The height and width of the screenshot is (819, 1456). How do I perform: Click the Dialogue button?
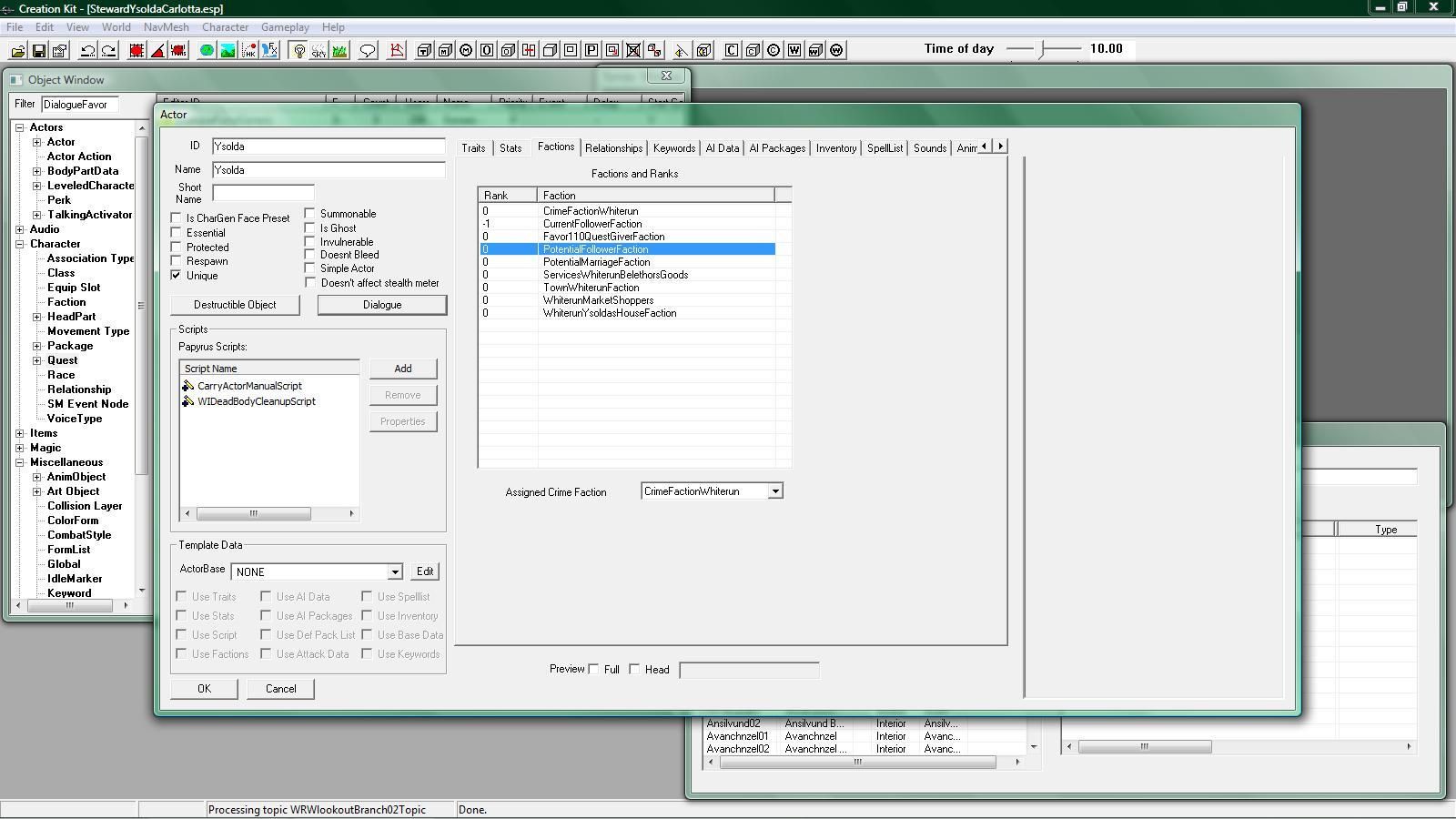pyautogui.click(x=382, y=305)
